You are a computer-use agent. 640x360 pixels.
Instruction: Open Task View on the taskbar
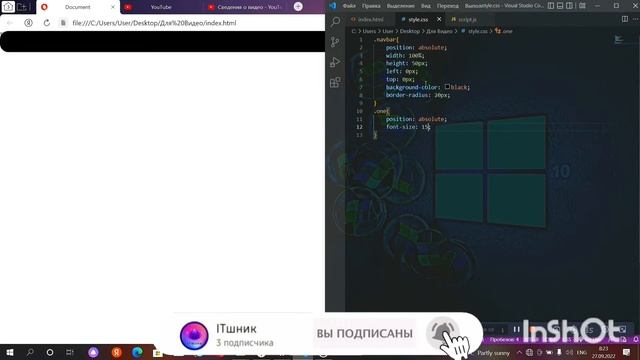70,352
